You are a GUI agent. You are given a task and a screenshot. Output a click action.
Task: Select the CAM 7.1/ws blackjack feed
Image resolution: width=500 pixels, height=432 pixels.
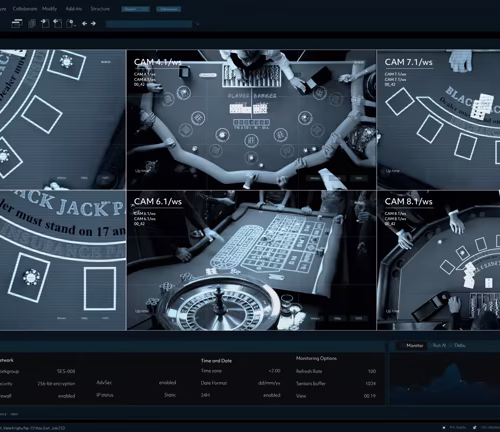pyautogui.click(x=438, y=120)
